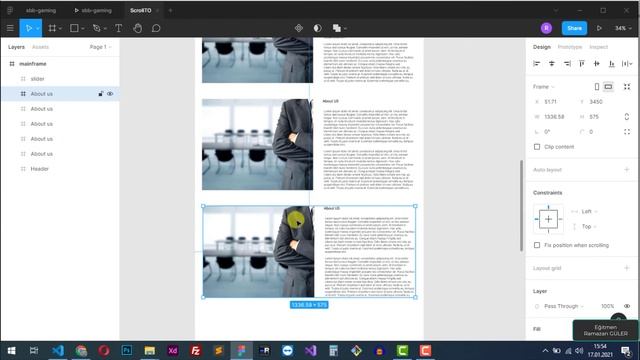
Task: Toggle Clip content checkbox
Action: click(x=537, y=147)
